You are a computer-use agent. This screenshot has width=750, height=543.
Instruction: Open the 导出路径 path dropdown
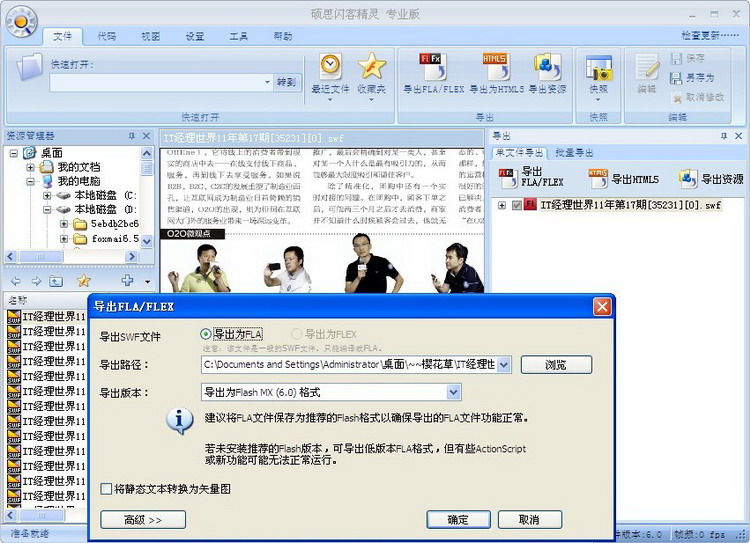pyautogui.click(x=503, y=365)
